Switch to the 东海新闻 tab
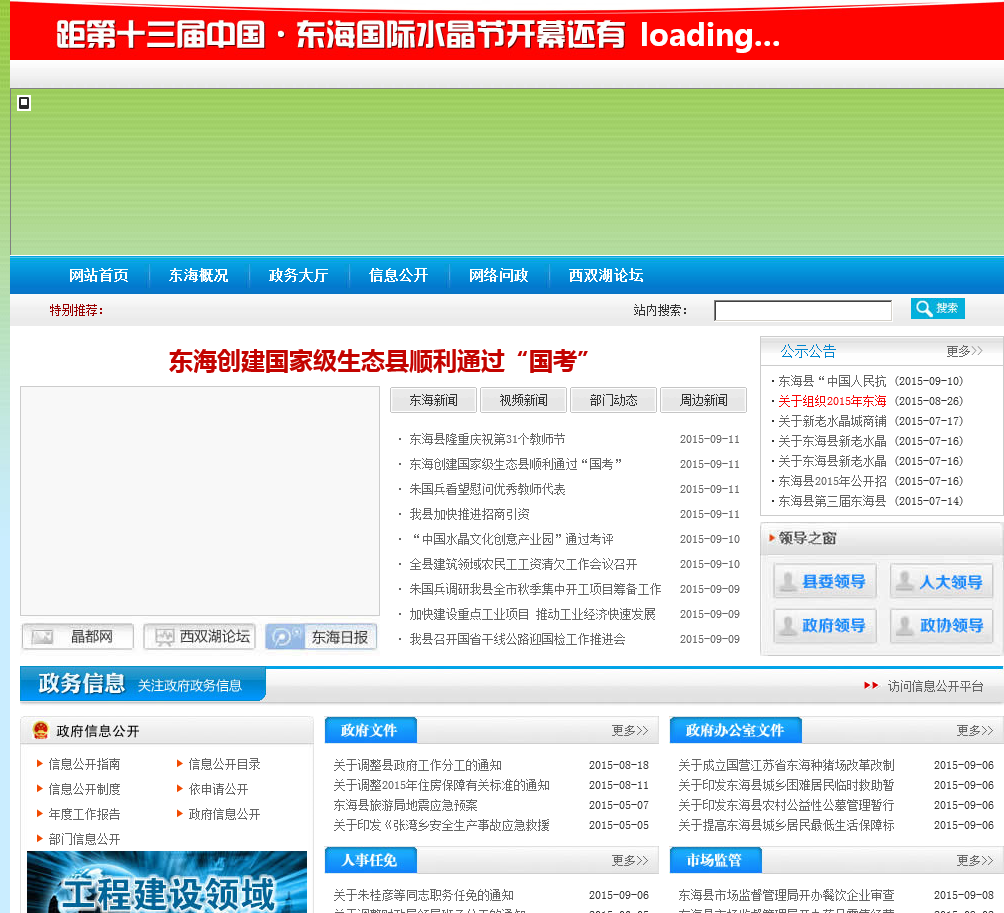 point(433,400)
